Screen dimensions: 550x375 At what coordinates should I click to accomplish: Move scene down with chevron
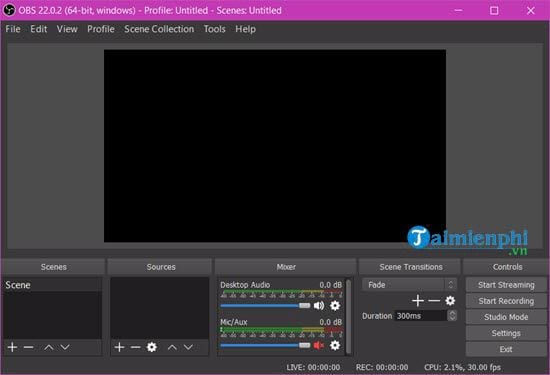click(65, 347)
